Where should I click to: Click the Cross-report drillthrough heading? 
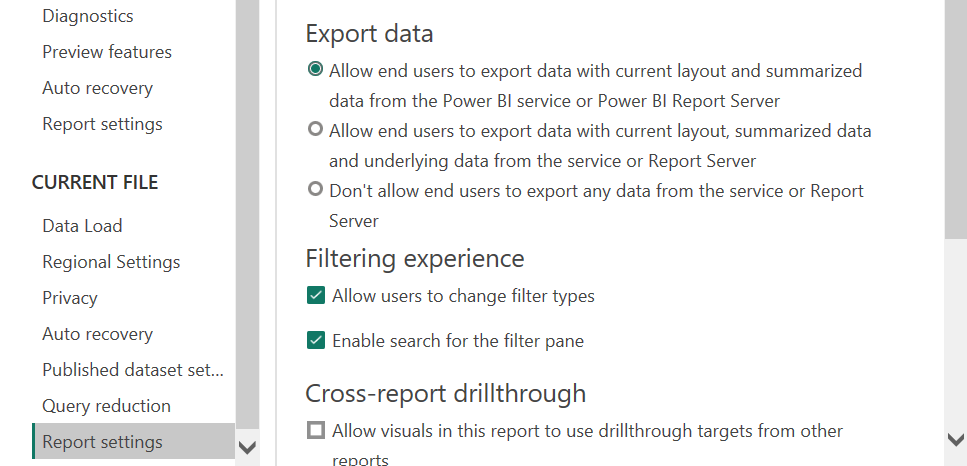(445, 393)
